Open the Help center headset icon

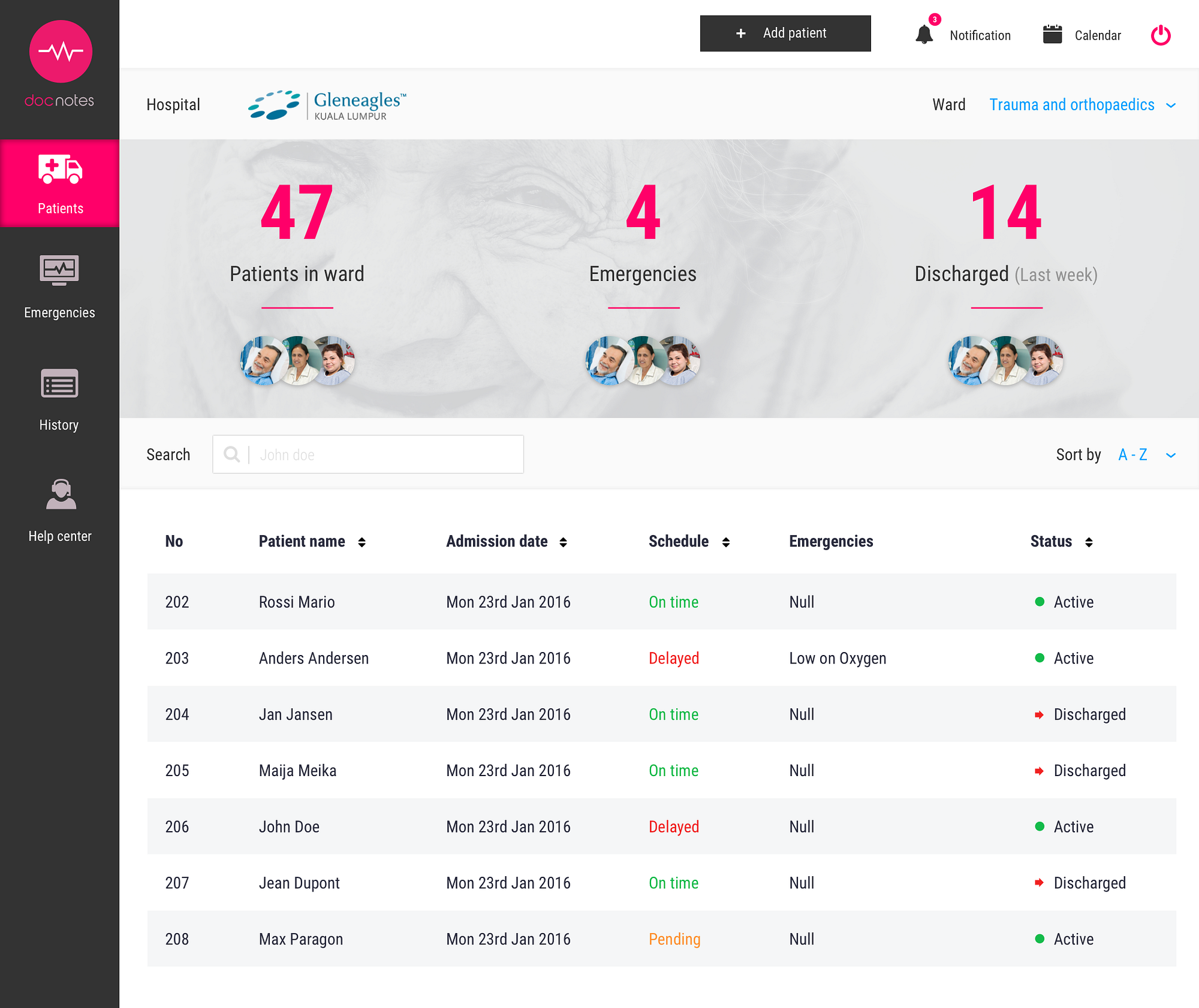click(x=61, y=494)
